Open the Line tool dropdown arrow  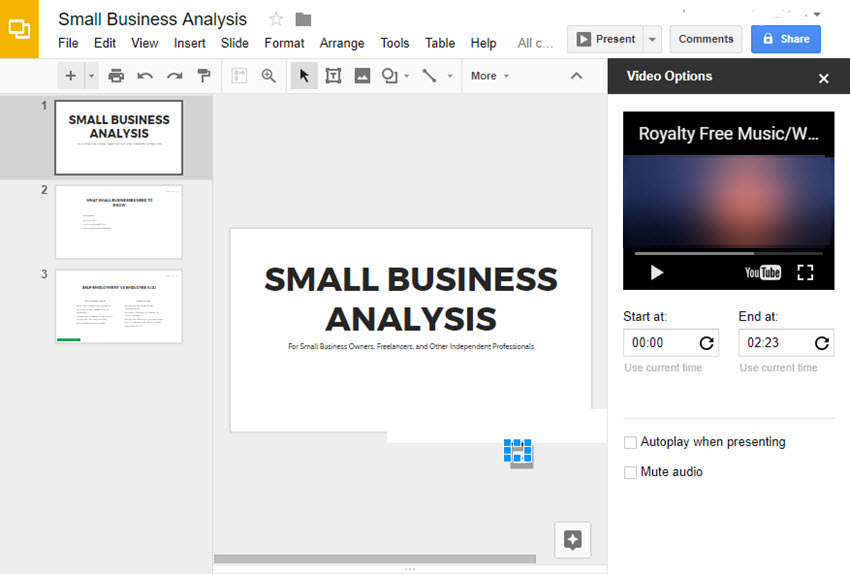tap(450, 76)
